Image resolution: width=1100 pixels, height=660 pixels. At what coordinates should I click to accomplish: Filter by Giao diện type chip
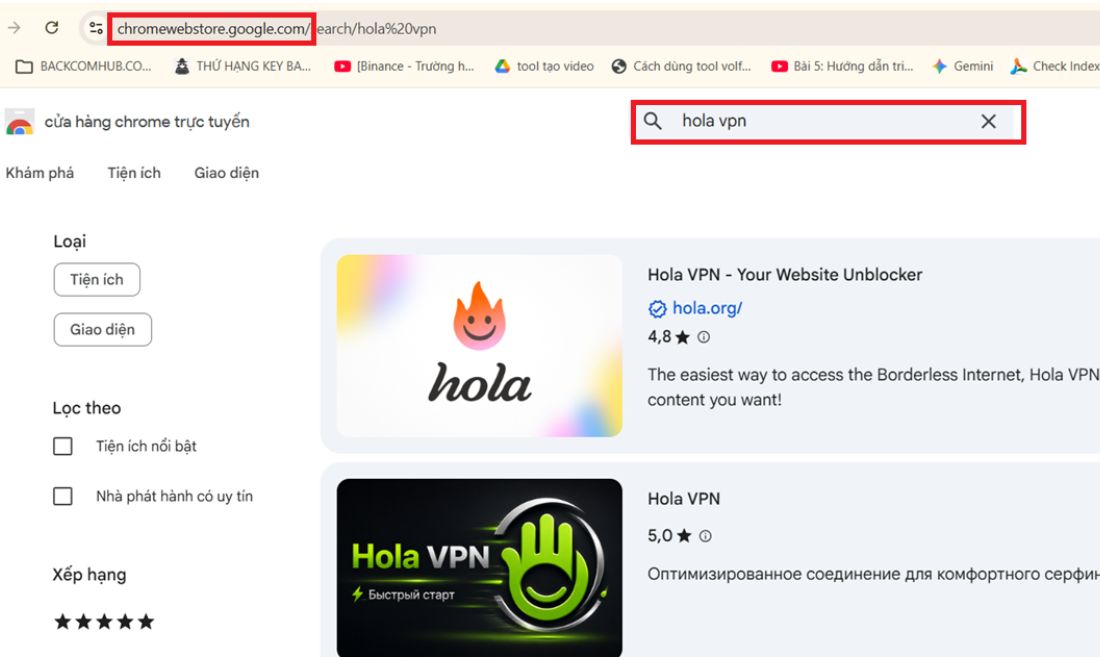[x=102, y=330]
